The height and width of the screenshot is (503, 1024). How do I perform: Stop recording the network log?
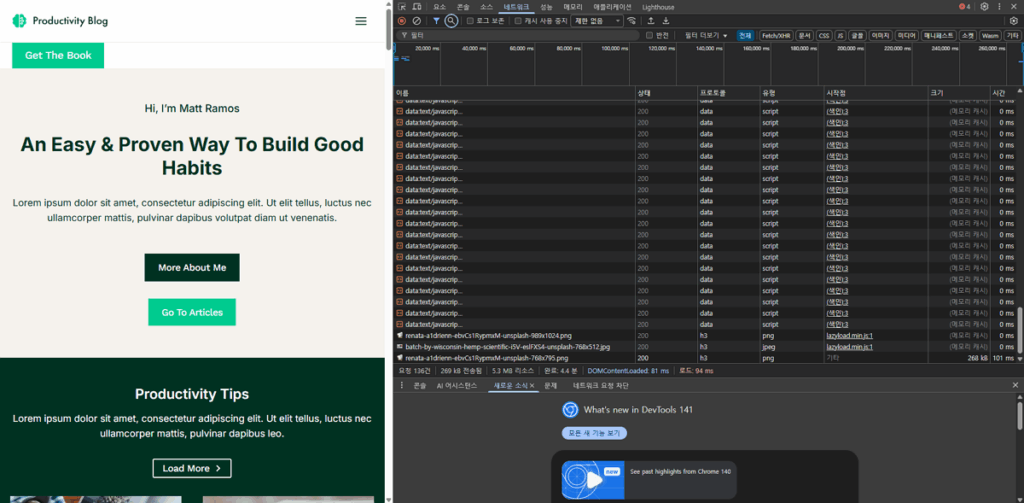(x=402, y=20)
